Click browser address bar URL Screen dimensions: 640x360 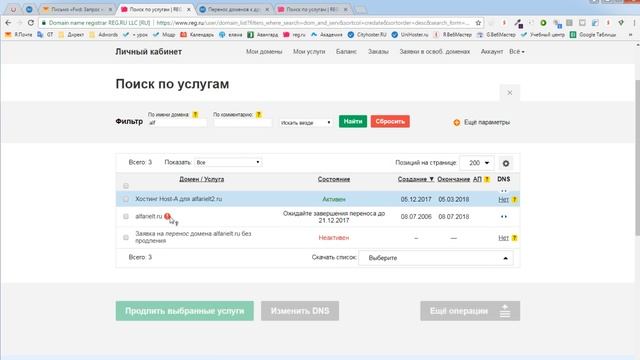point(312,23)
